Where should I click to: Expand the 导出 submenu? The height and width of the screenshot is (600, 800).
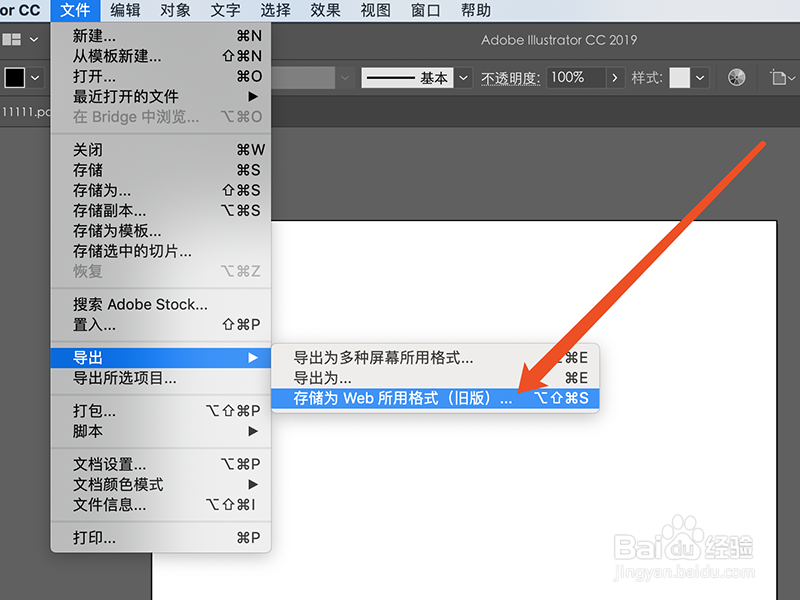point(161,358)
